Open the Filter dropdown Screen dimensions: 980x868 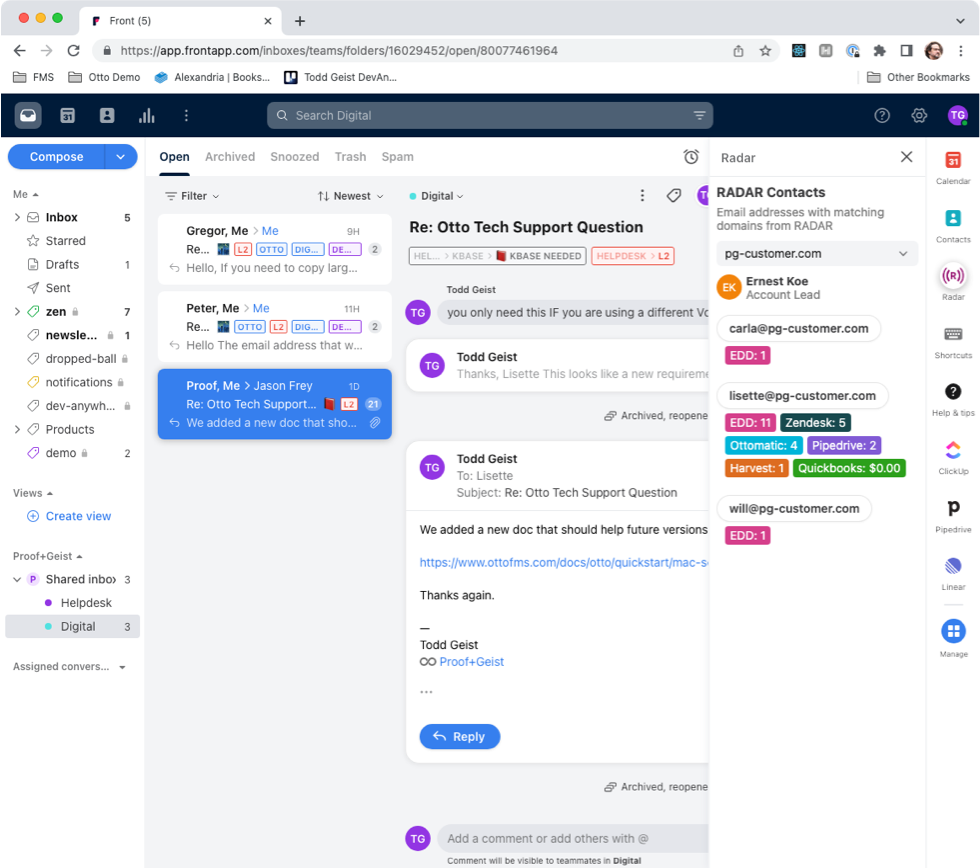[192, 196]
